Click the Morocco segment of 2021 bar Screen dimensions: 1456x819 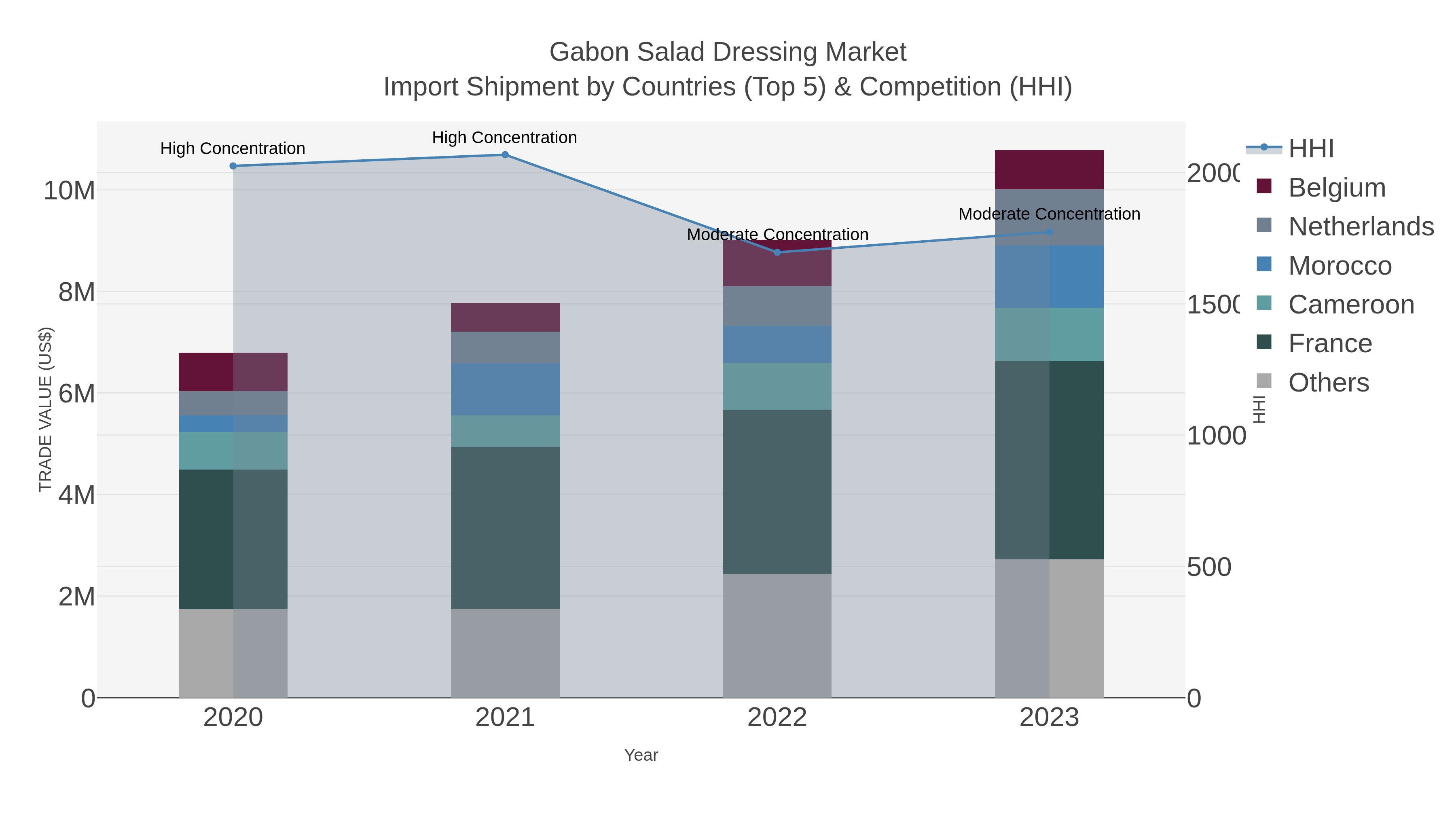click(505, 389)
